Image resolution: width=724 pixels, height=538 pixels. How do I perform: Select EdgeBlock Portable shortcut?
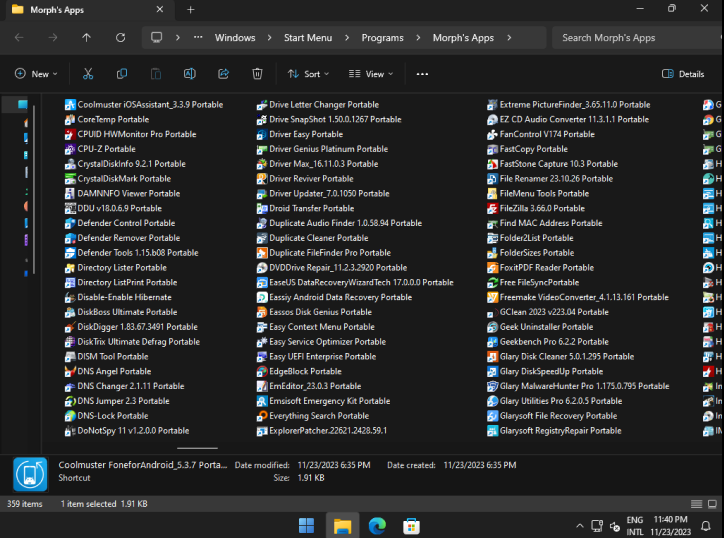click(x=299, y=371)
